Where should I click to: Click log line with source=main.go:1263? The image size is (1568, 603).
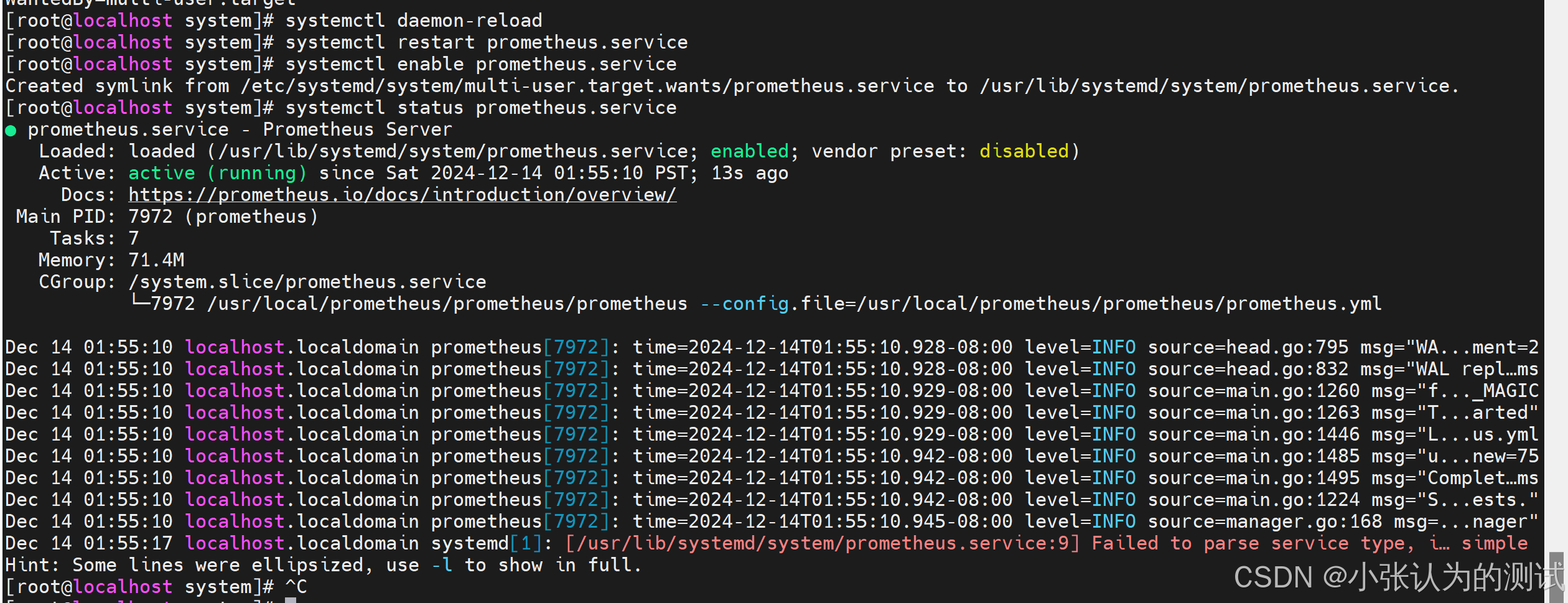(772, 413)
